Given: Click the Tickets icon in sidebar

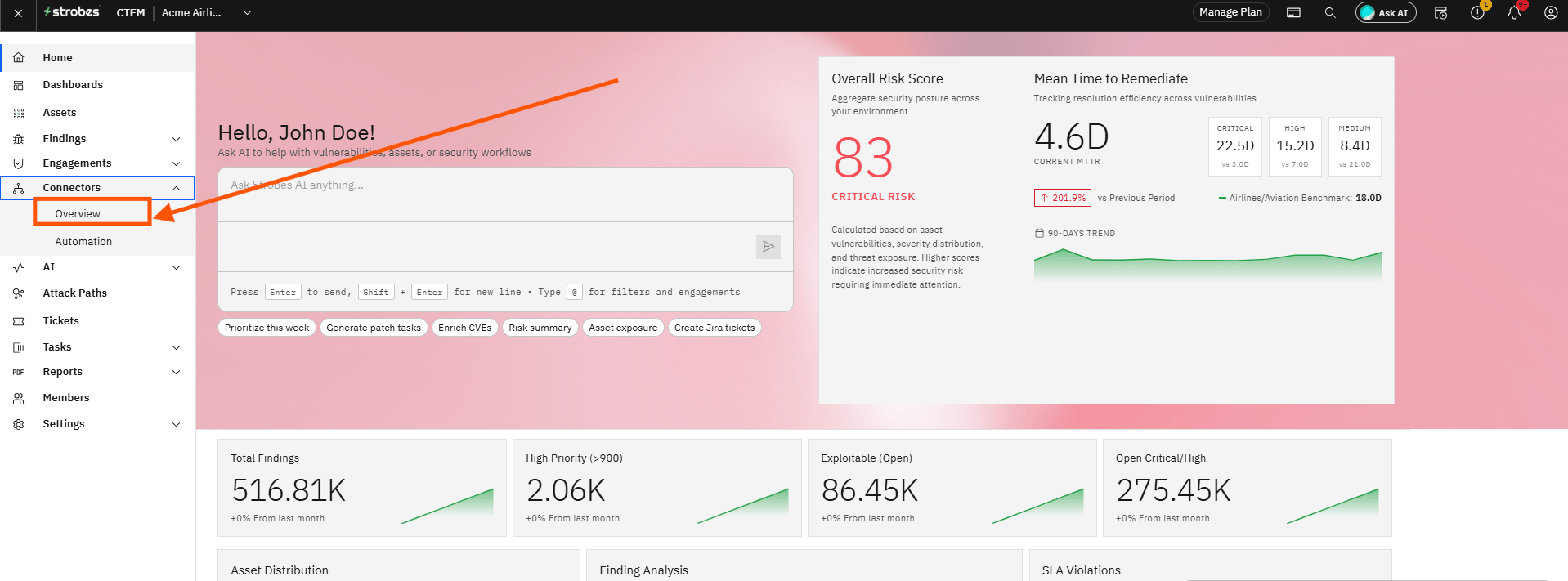Looking at the screenshot, I should (19, 321).
